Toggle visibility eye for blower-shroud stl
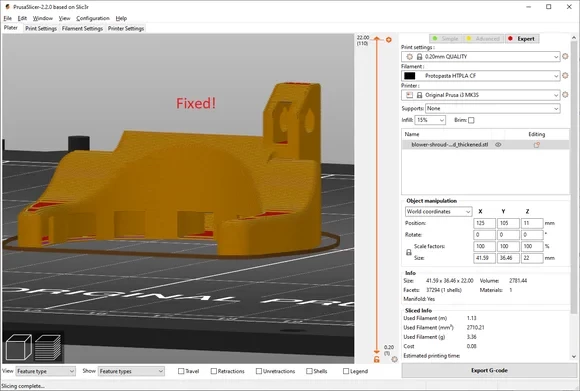This screenshot has width=580, height=391. (498, 145)
